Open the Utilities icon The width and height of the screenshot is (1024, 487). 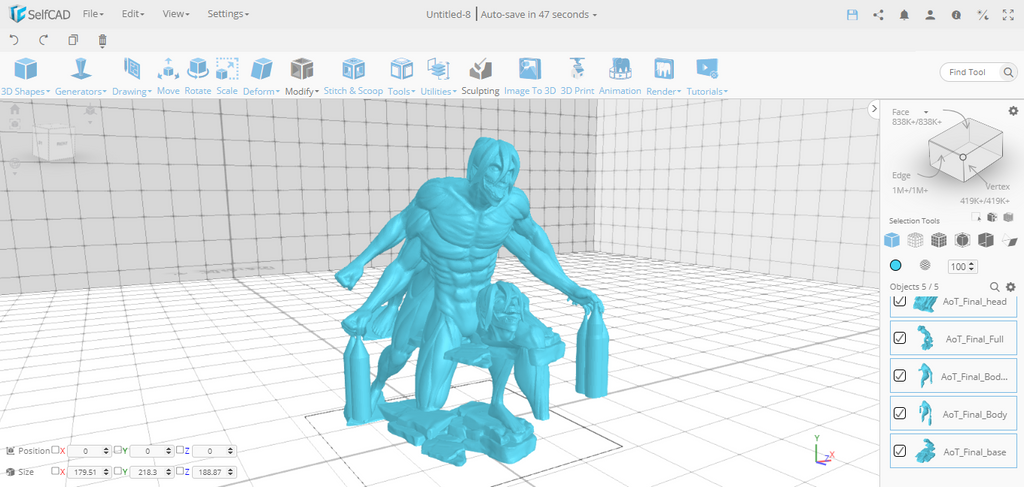click(437, 69)
